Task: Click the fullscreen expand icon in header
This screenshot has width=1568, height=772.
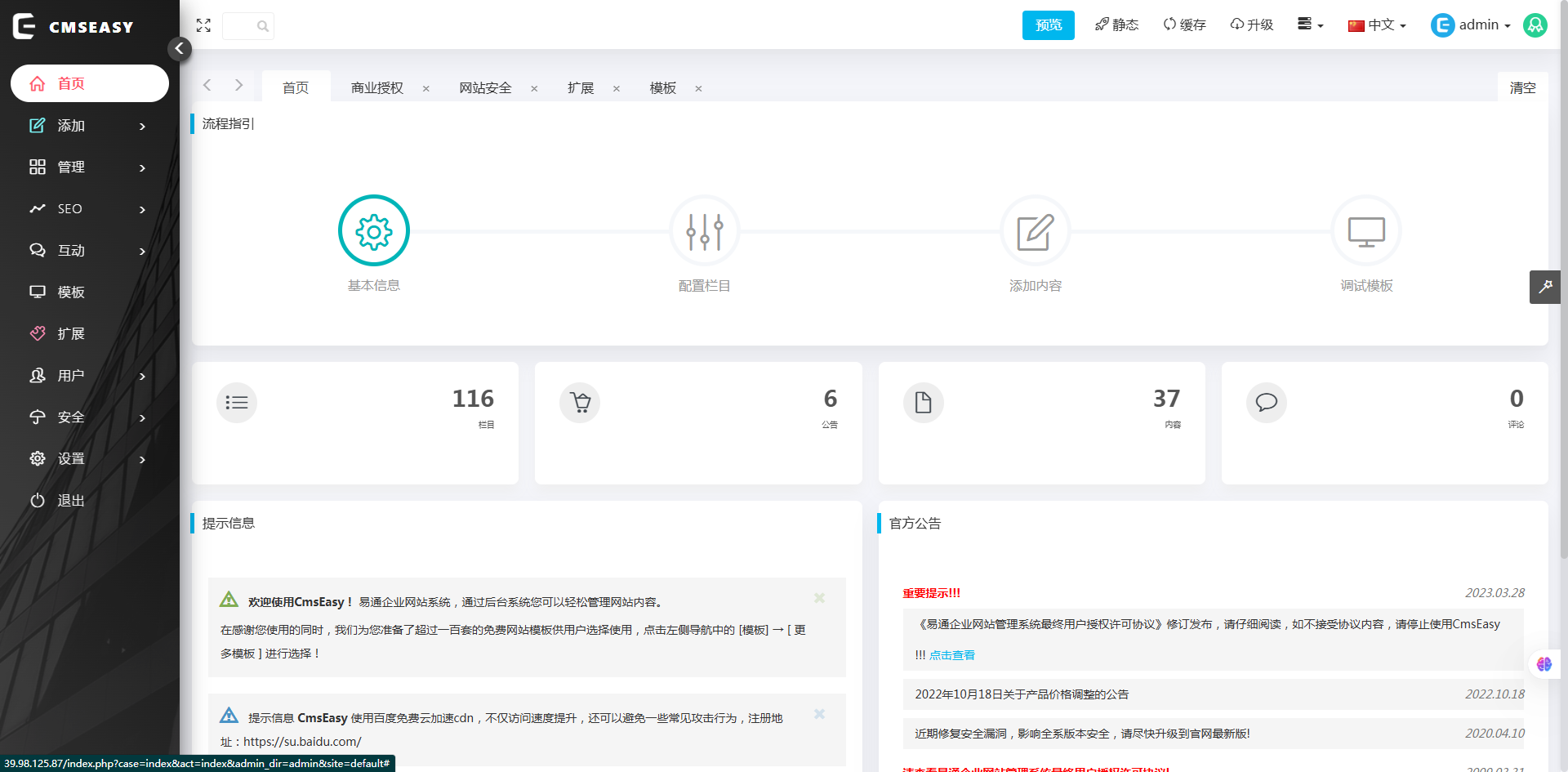Action: coord(203,25)
